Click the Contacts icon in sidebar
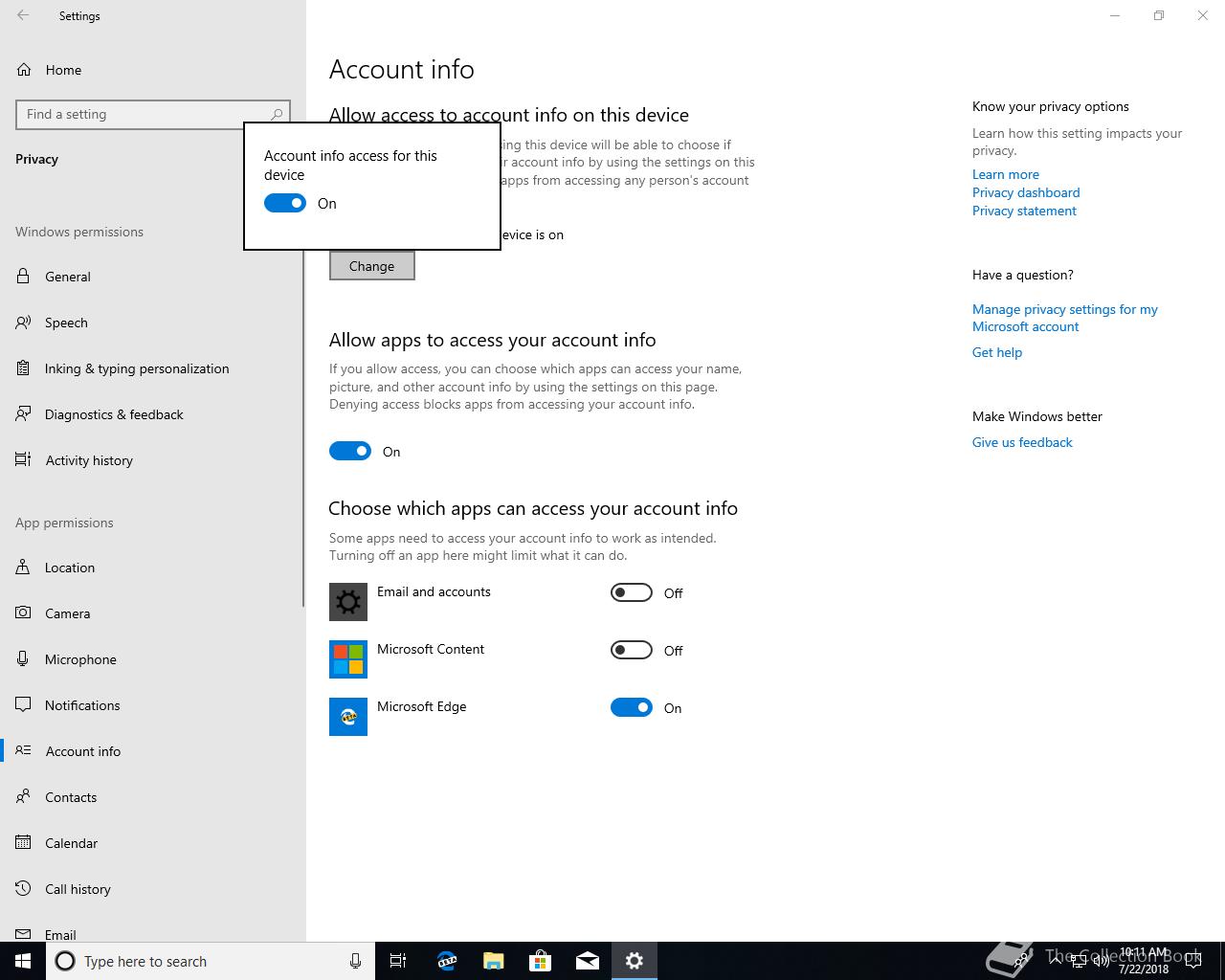 23,797
